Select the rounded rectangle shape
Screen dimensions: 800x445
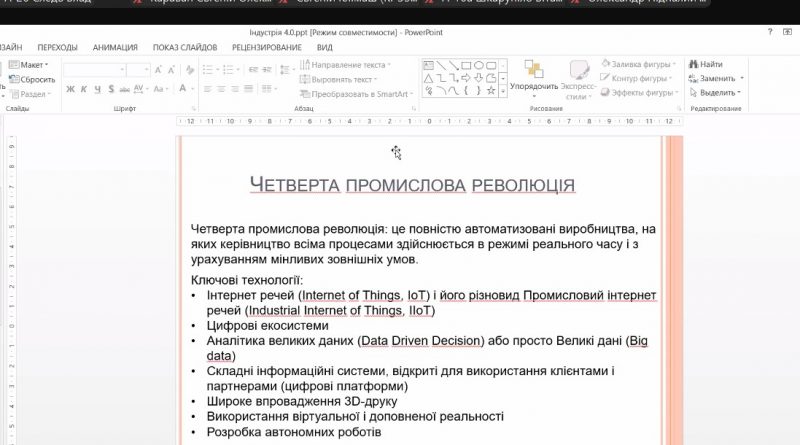(491, 65)
